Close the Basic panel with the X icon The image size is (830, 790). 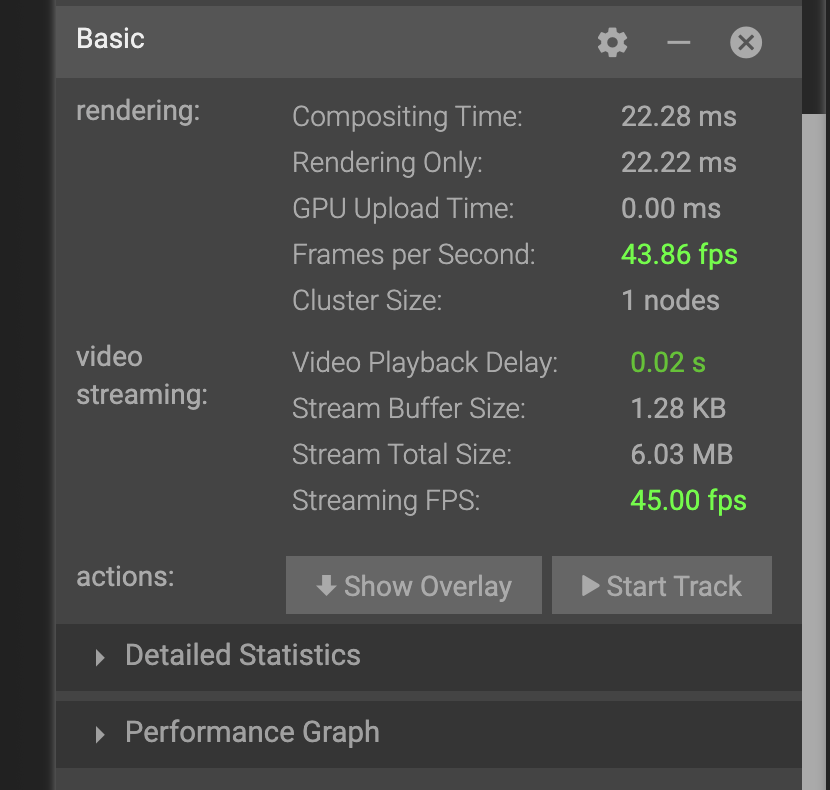pyautogui.click(x=746, y=42)
